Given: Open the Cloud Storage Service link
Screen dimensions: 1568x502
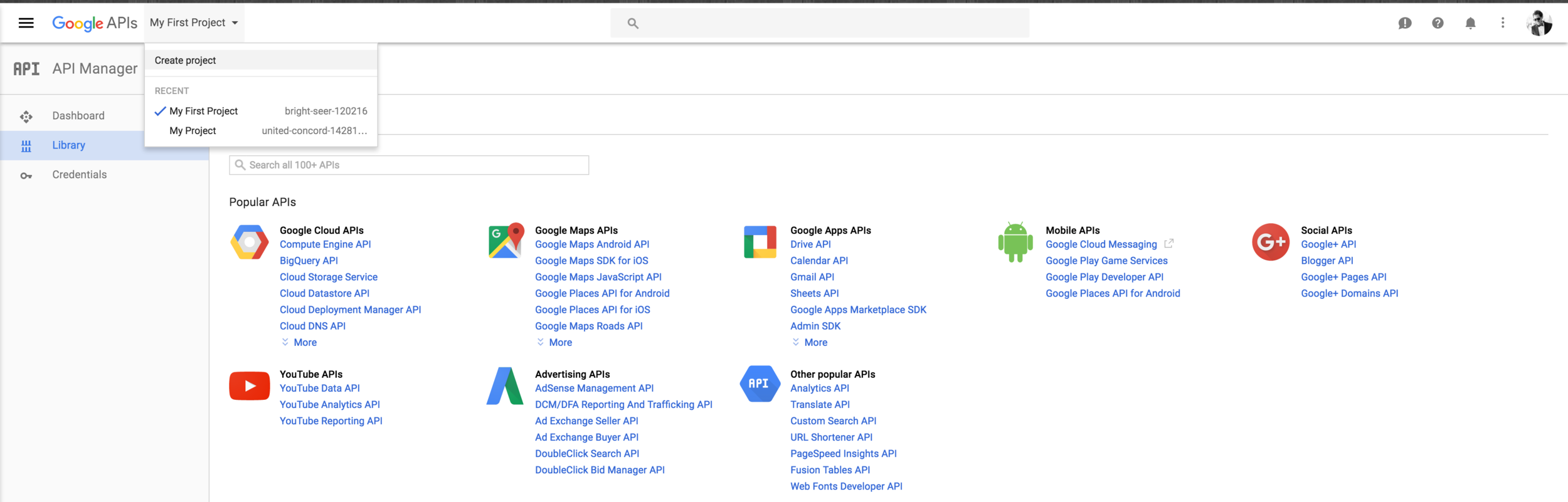Looking at the screenshot, I should [x=329, y=277].
